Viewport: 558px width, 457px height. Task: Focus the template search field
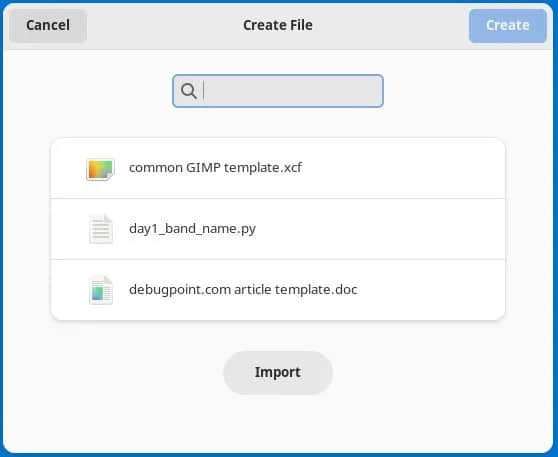(278, 91)
